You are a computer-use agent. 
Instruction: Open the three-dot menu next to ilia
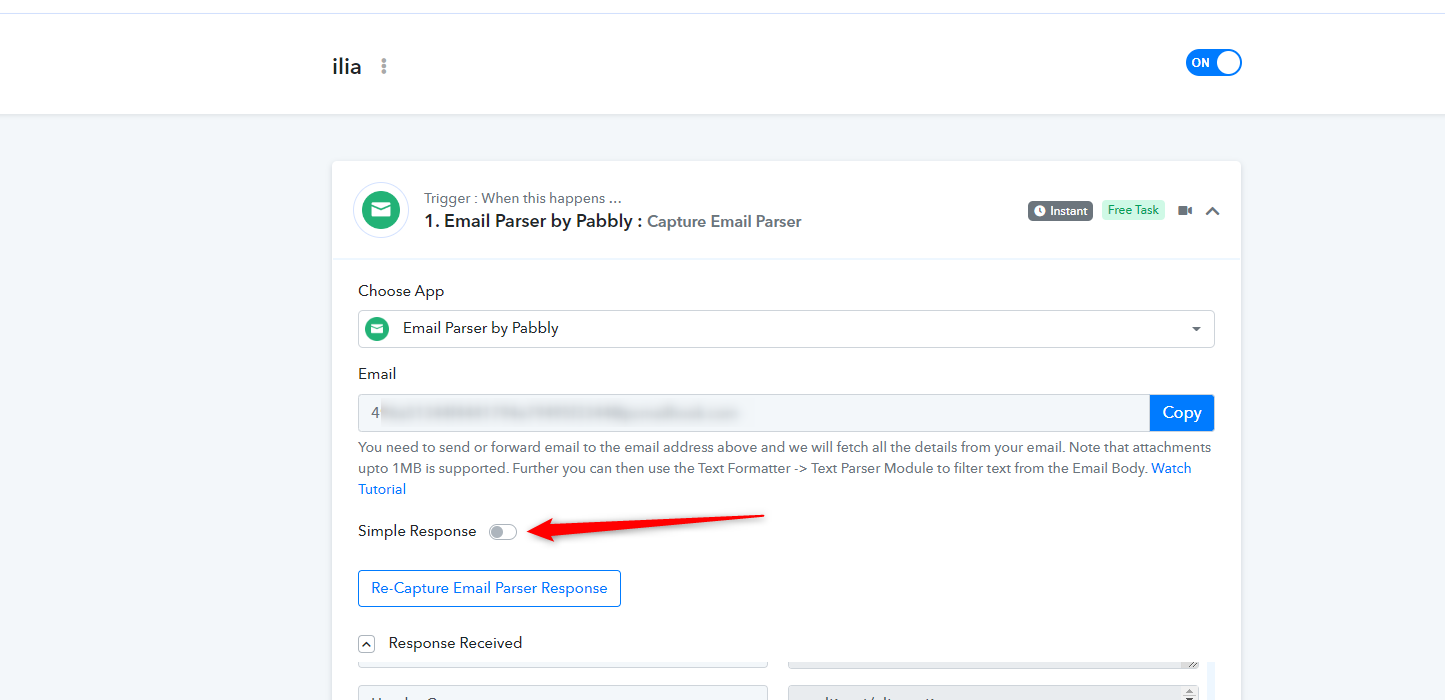384,66
